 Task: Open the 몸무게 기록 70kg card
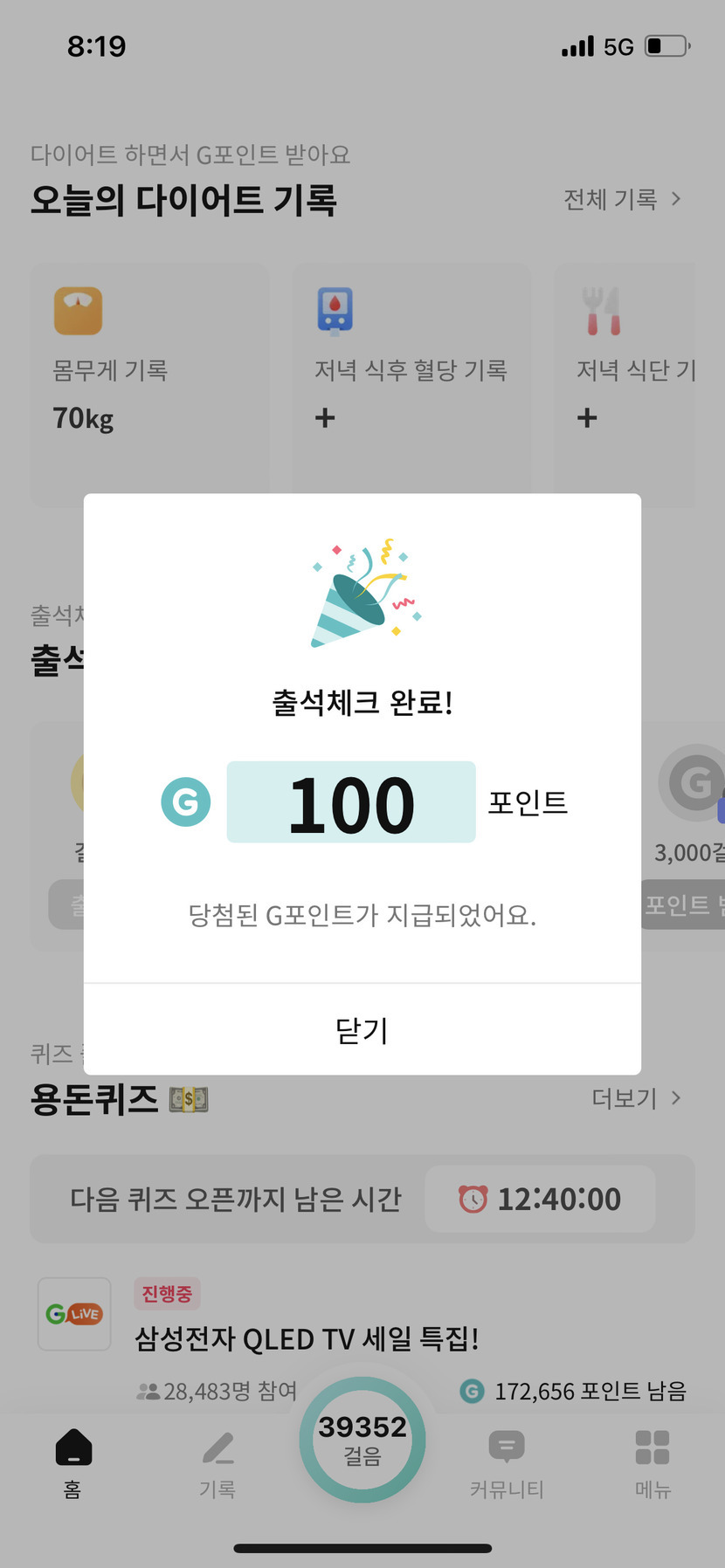point(149,384)
